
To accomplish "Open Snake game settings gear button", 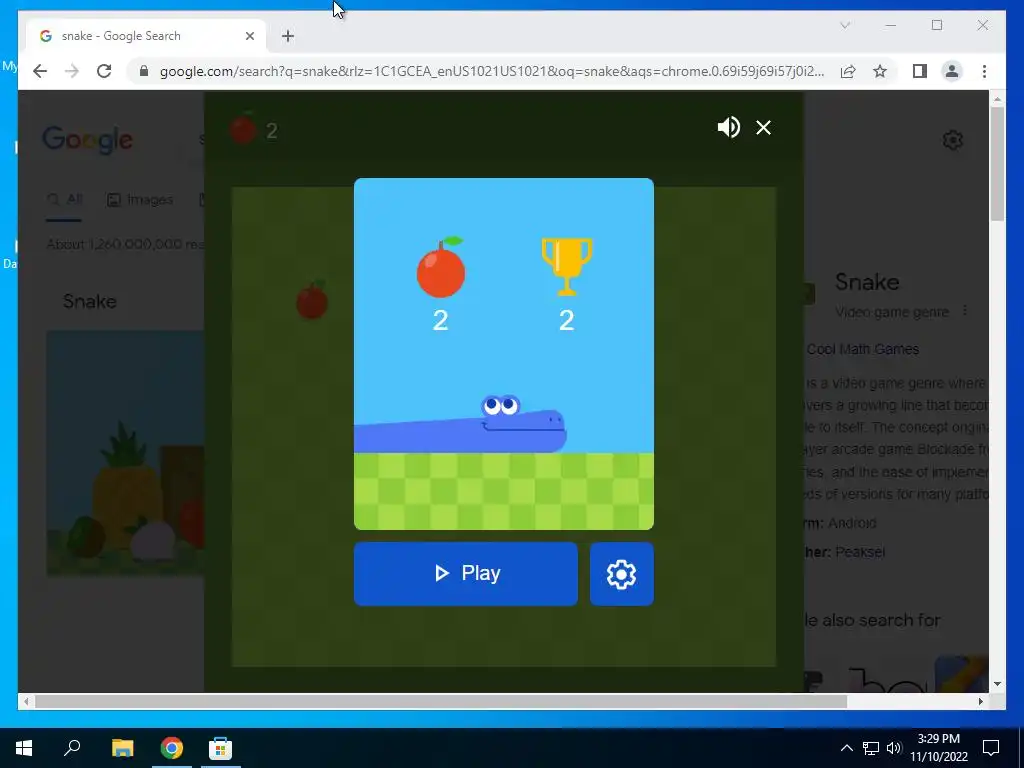I will (621, 573).
